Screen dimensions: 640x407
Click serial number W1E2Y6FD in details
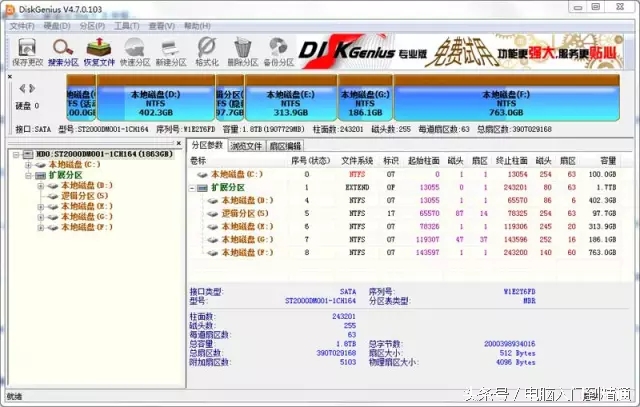(x=519, y=292)
